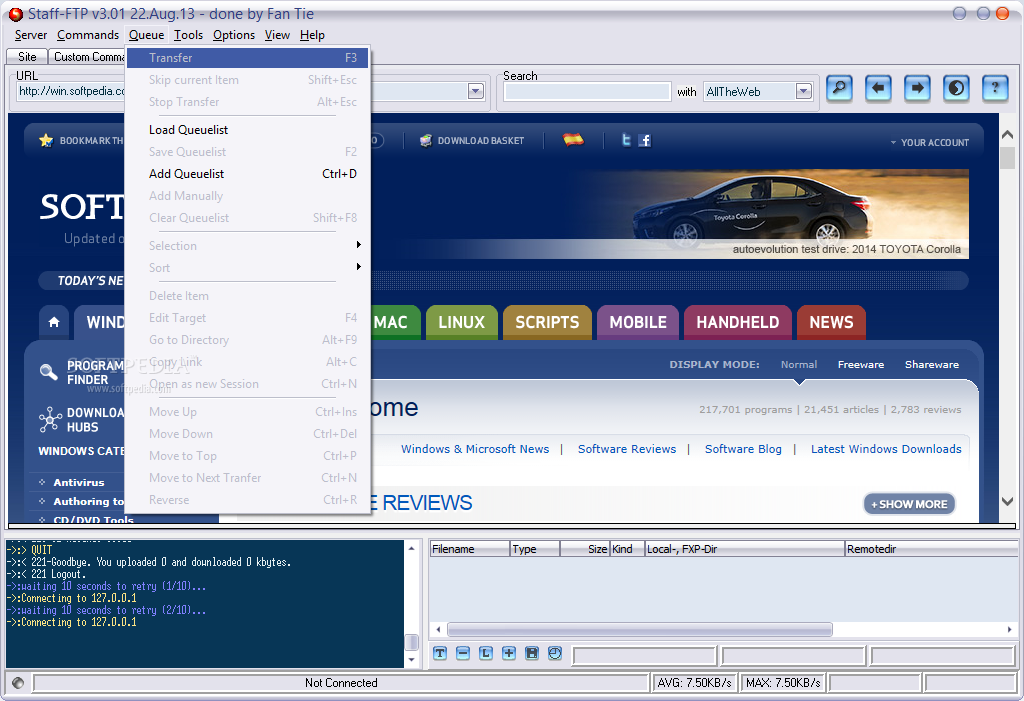1024x701 pixels.
Task: Click the Antivirus category link
Action: pyautogui.click(x=79, y=482)
